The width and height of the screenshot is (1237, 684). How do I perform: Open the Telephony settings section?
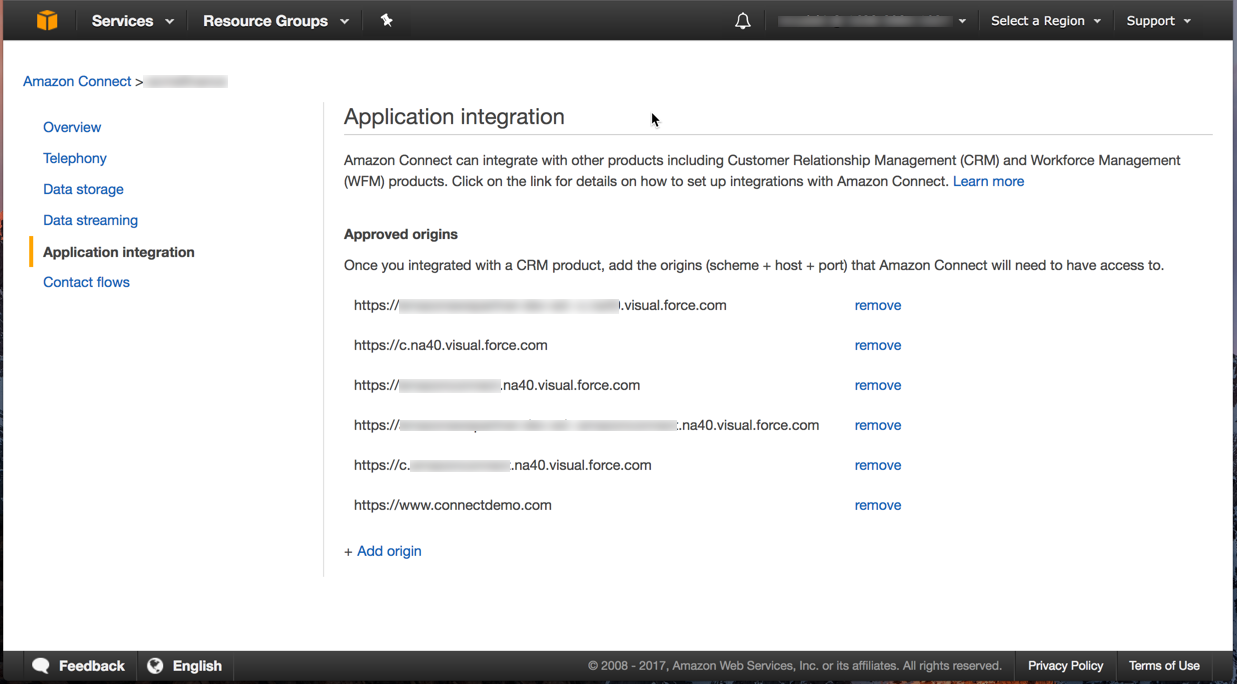pyautogui.click(x=74, y=158)
